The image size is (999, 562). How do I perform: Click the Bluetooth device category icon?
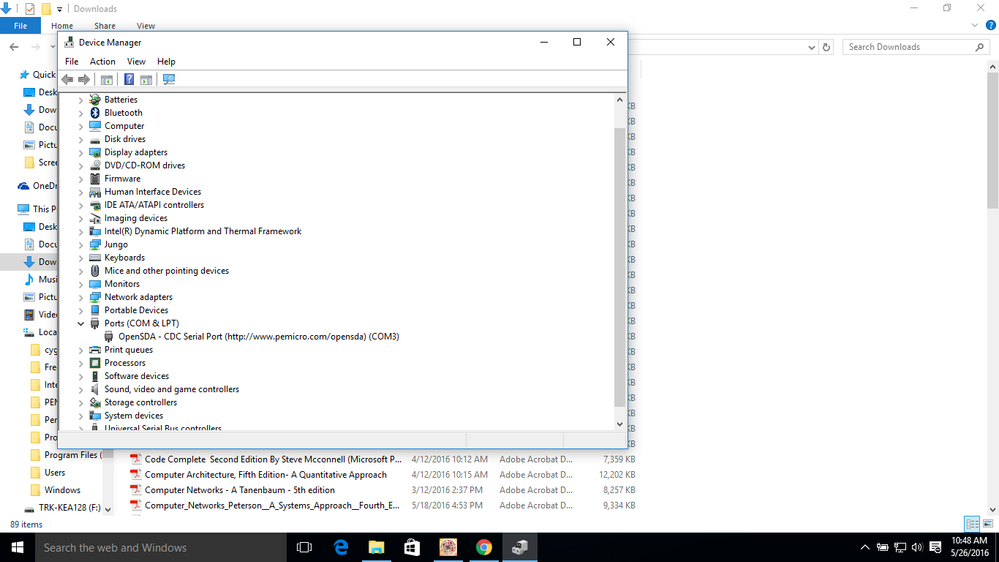click(95, 113)
